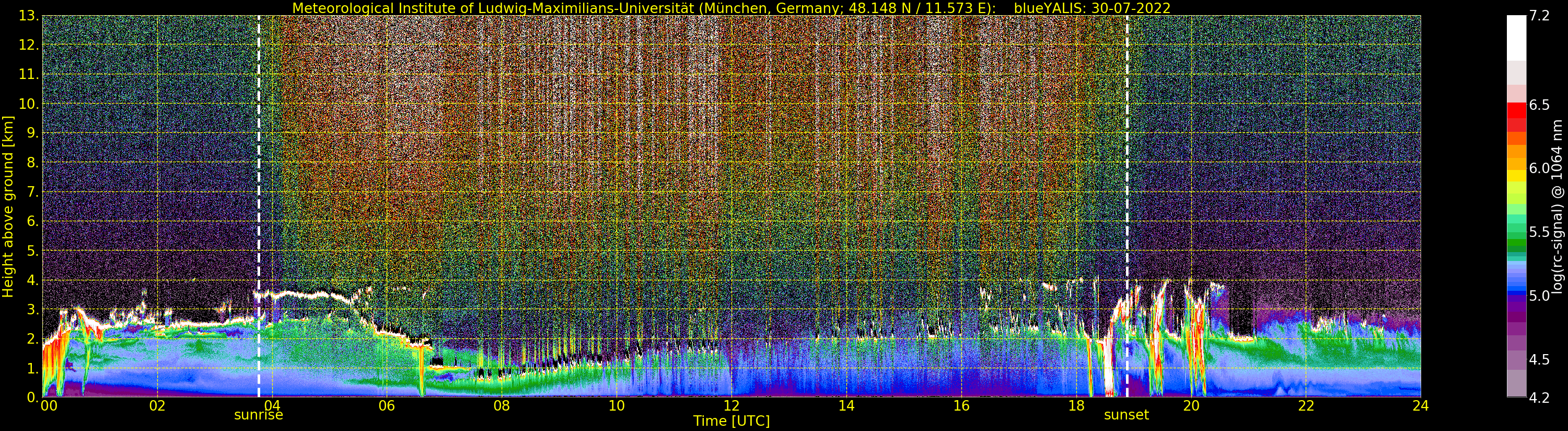Click the 08 tick on the time axis
This screenshot has width=1568, height=431.
coord(502,405)
